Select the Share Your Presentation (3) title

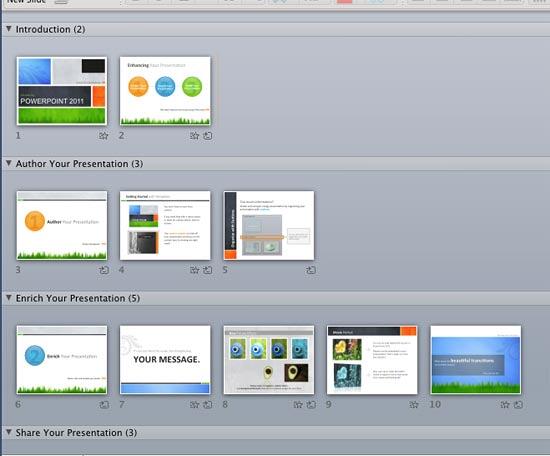point(76,433)
